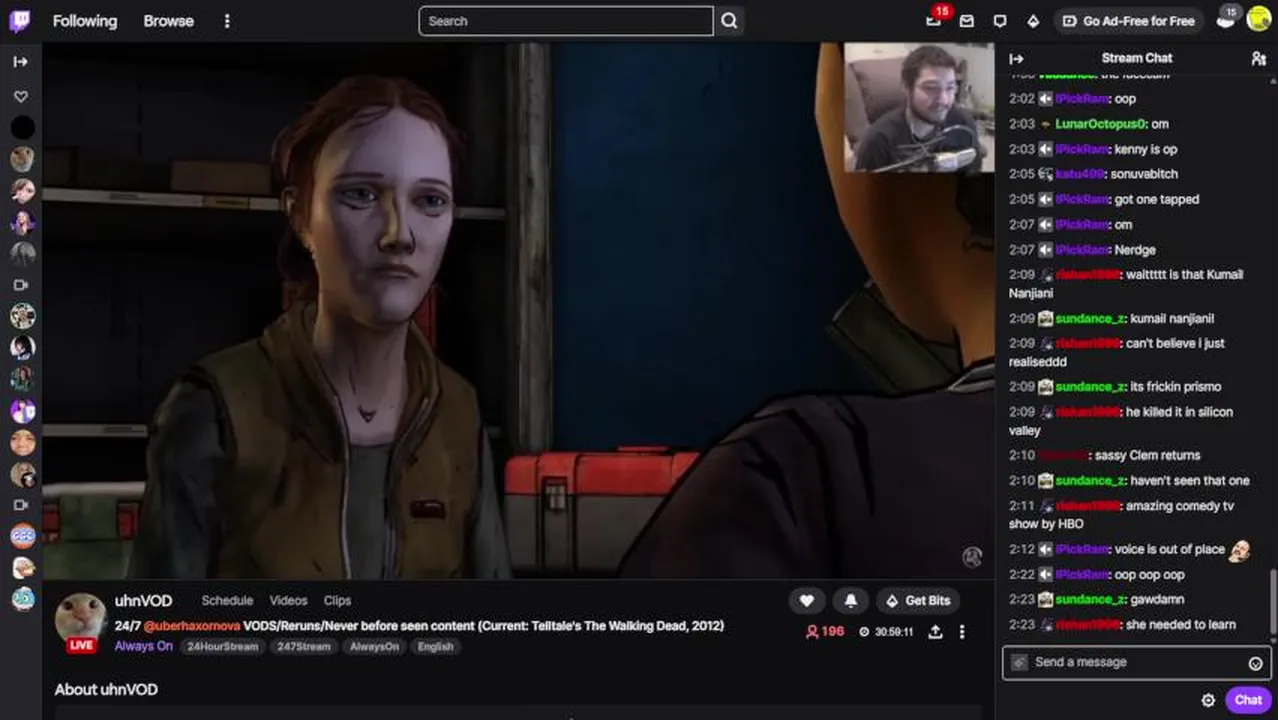Open the Videos tab of uhnVOD
The image size is (1278, 720).
(x=288, y=600)
